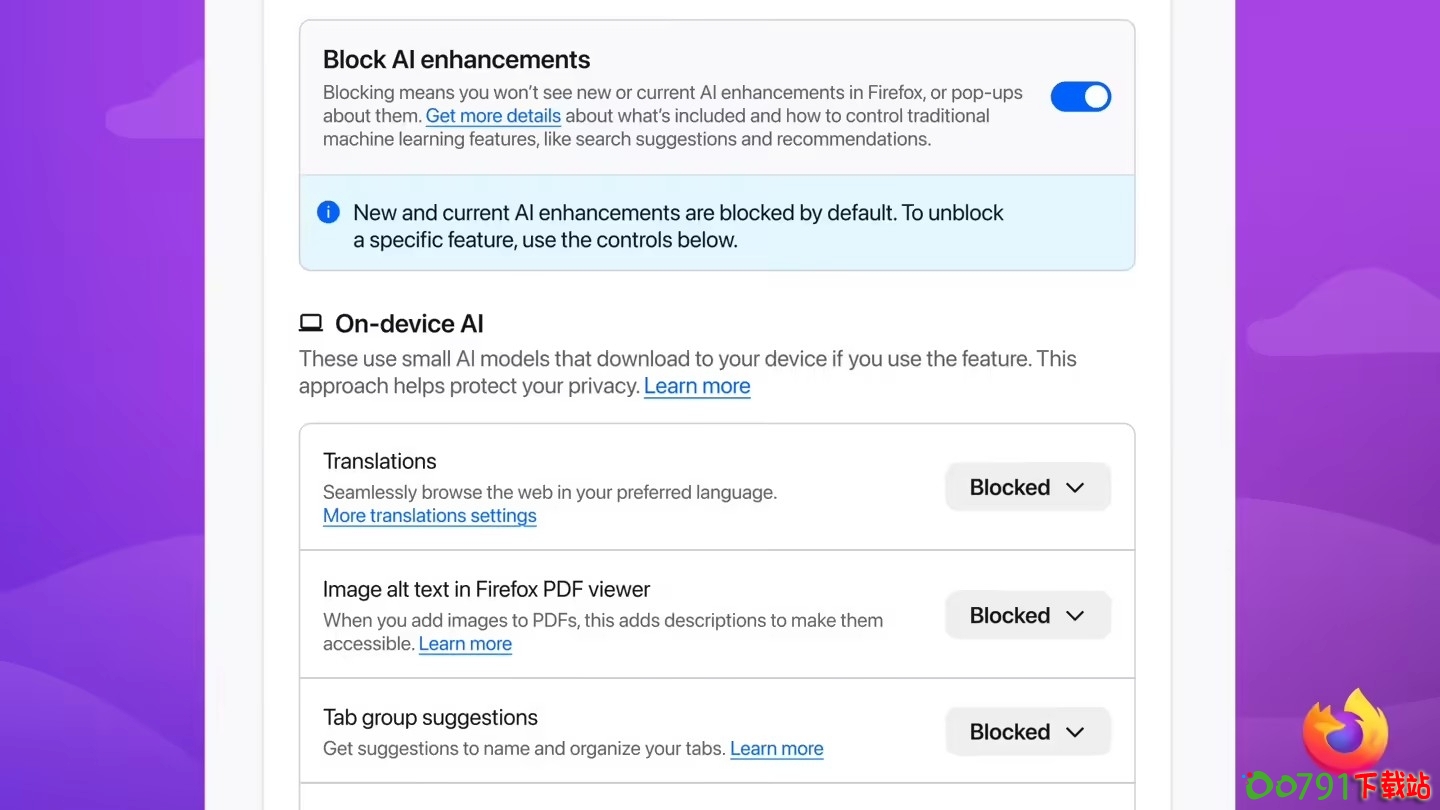Click the Firefox logo in the corner
Image resolution: width=1440 pixels, height=810 pixels.
(1345, 733)
